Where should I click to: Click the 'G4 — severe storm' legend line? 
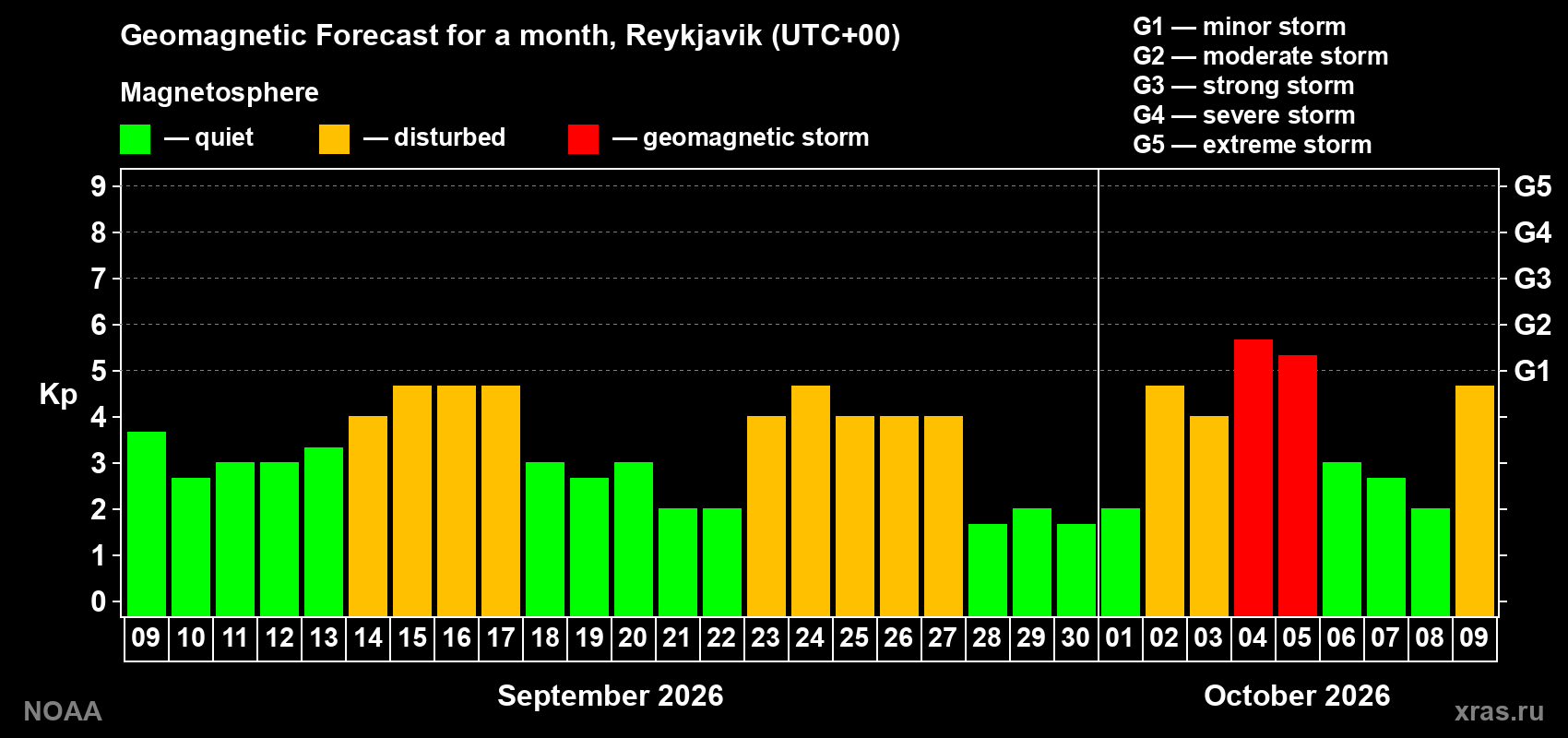[x=1243, y=115]
